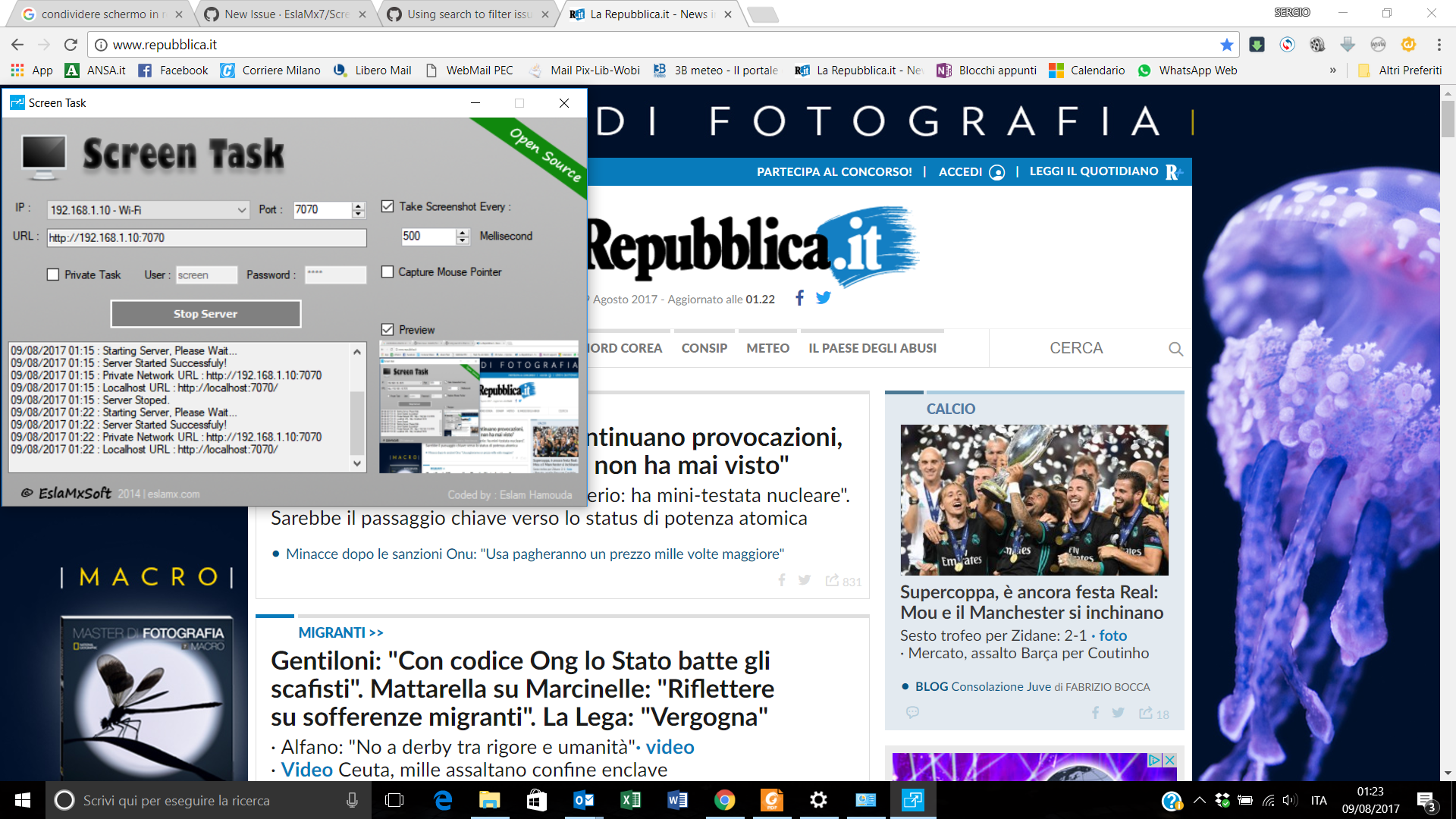Open the bookmarks overflow chevron on the bookmarks bar
Image resolution: width=1456 pixels, height=819 pixels.
(x=1333, y=71)
